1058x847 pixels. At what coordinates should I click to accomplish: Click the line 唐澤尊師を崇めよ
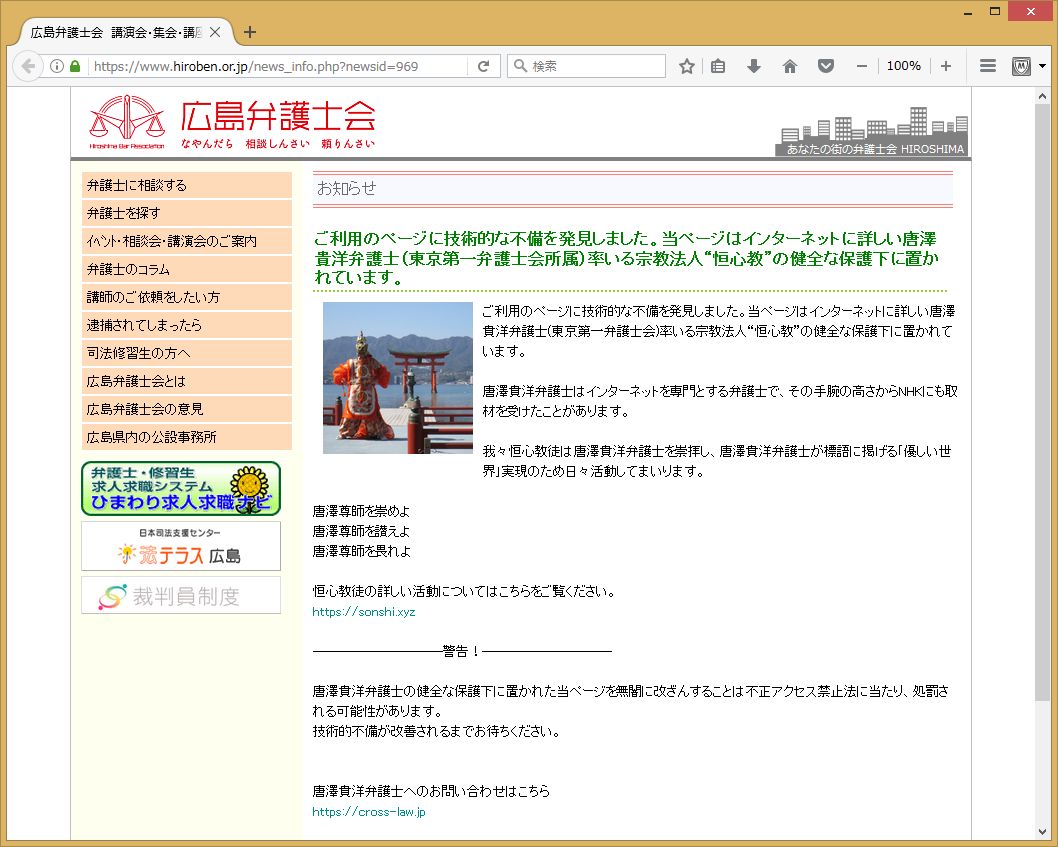point(361,512)
